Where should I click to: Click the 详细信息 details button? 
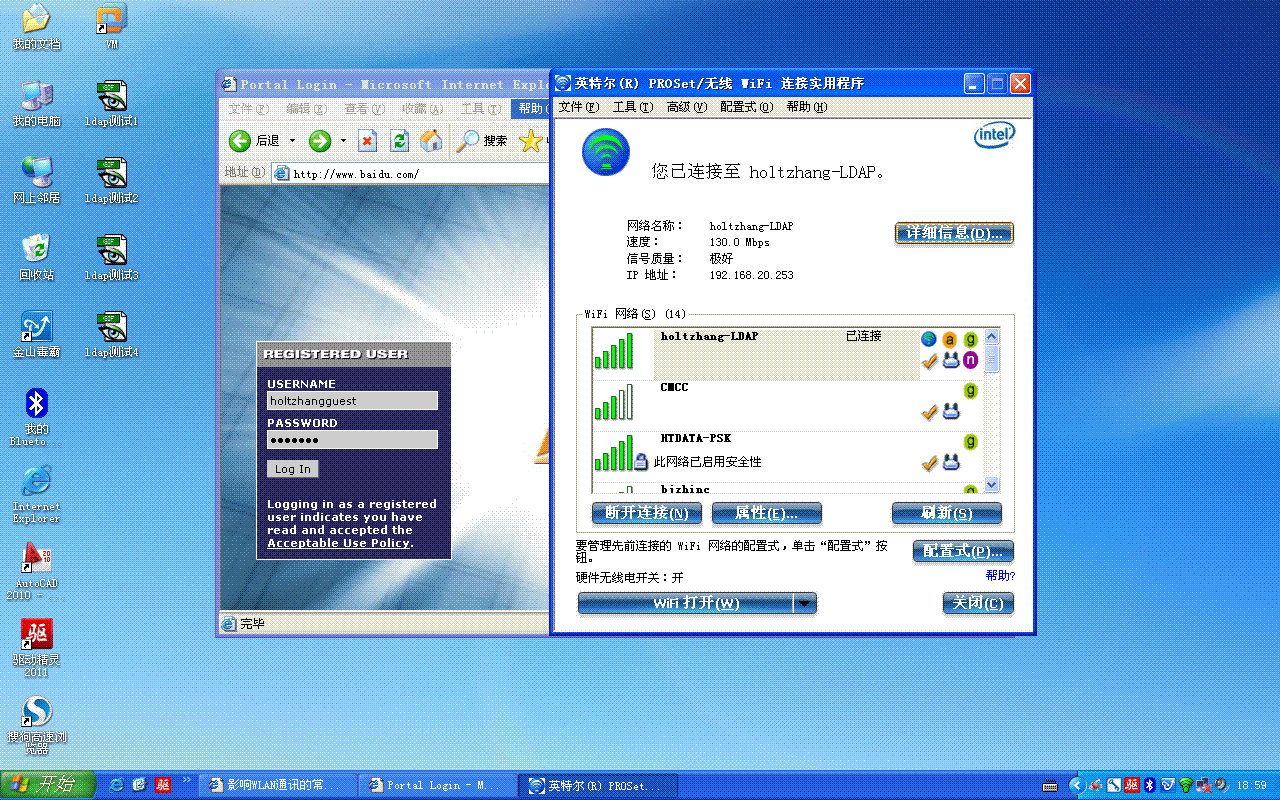point(954,233)
